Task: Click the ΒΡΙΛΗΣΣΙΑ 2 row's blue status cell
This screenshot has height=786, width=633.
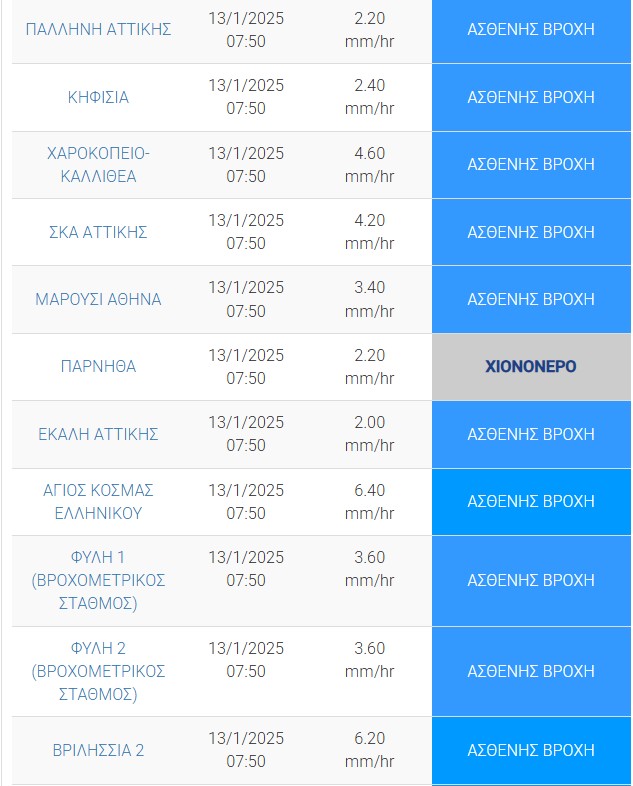Action: click(x=531, y=750)
